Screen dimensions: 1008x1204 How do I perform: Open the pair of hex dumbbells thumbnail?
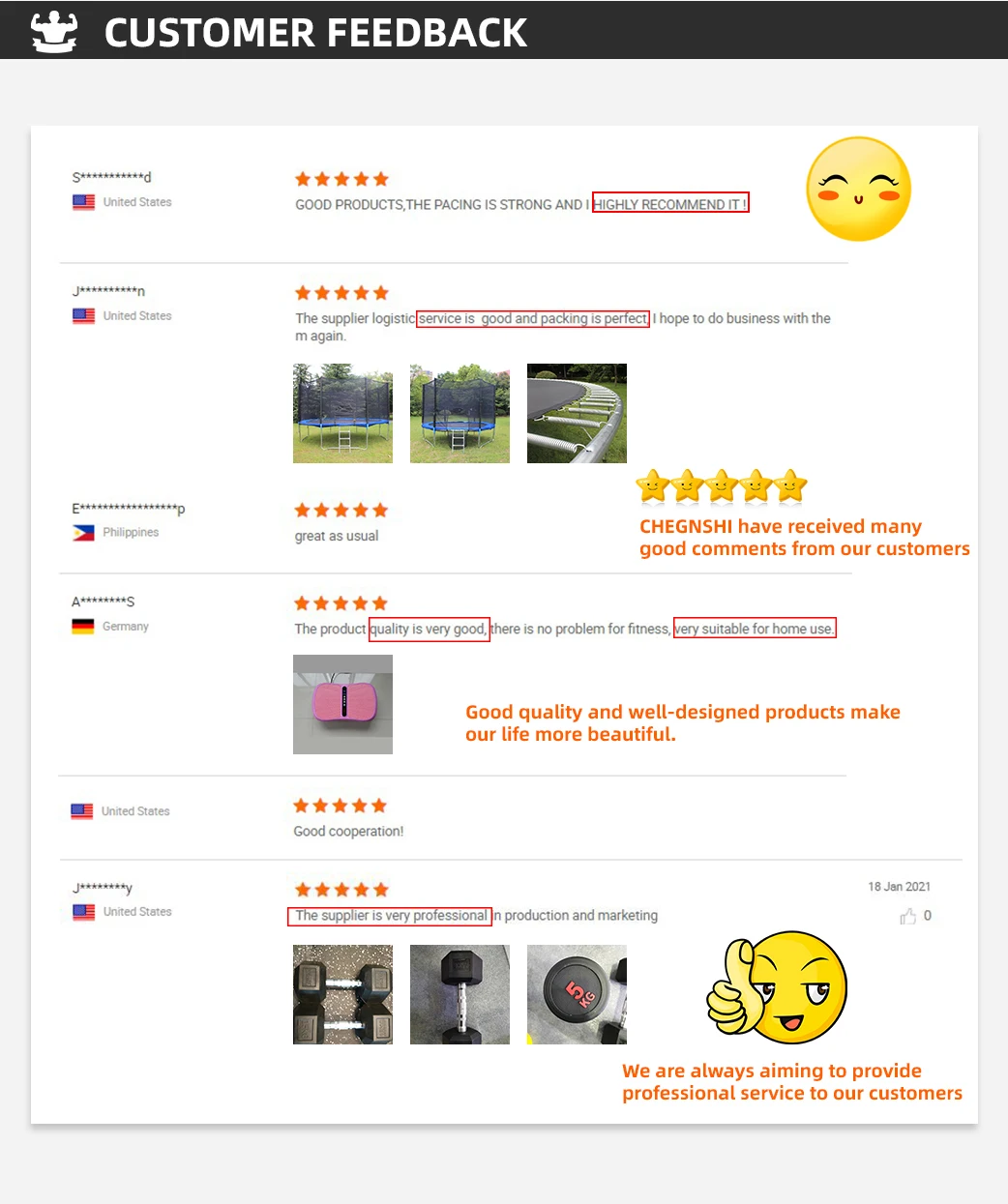[x=342, y=994]
